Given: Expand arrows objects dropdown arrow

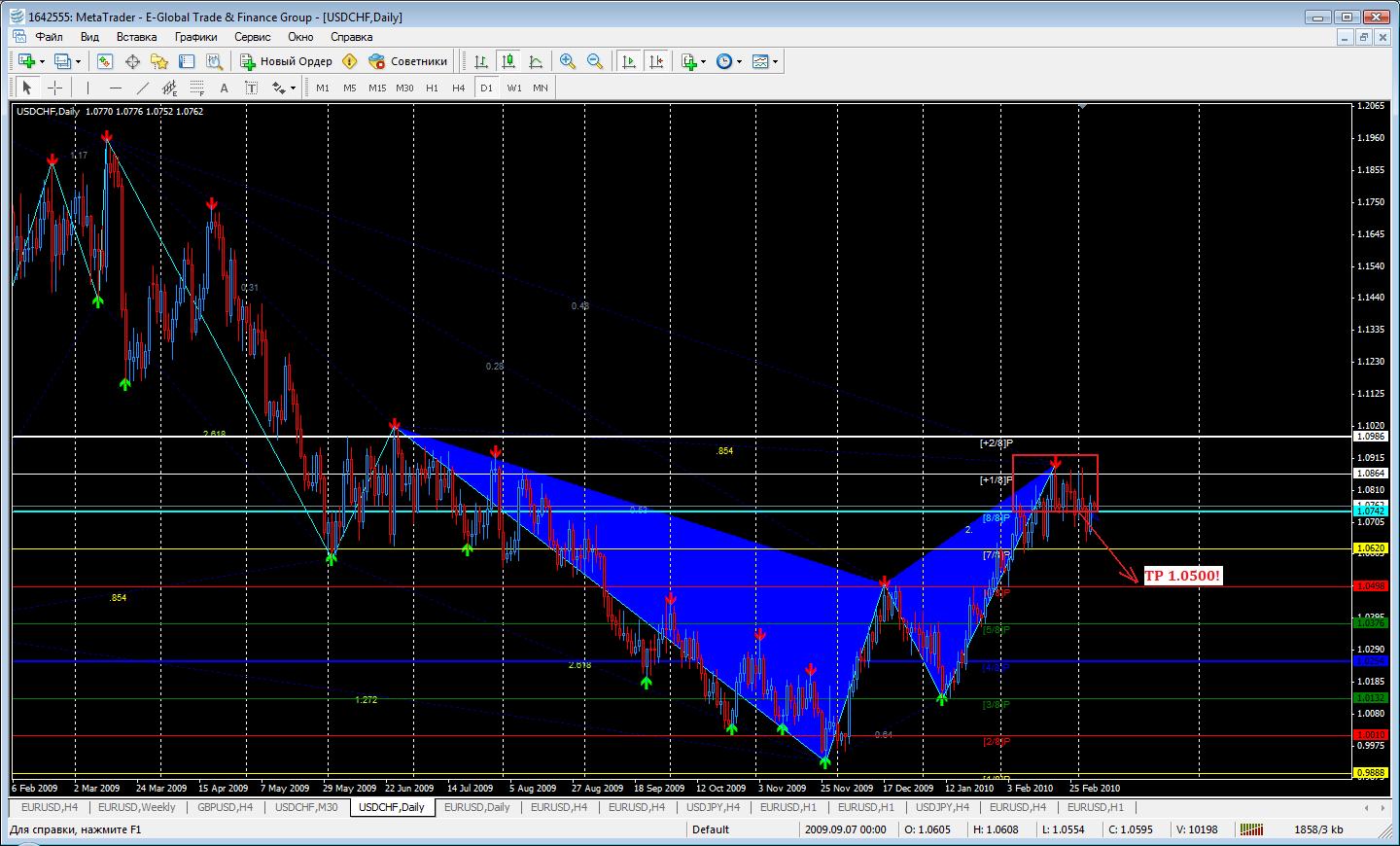Looking at the screenshot, I should click(293, 88).
